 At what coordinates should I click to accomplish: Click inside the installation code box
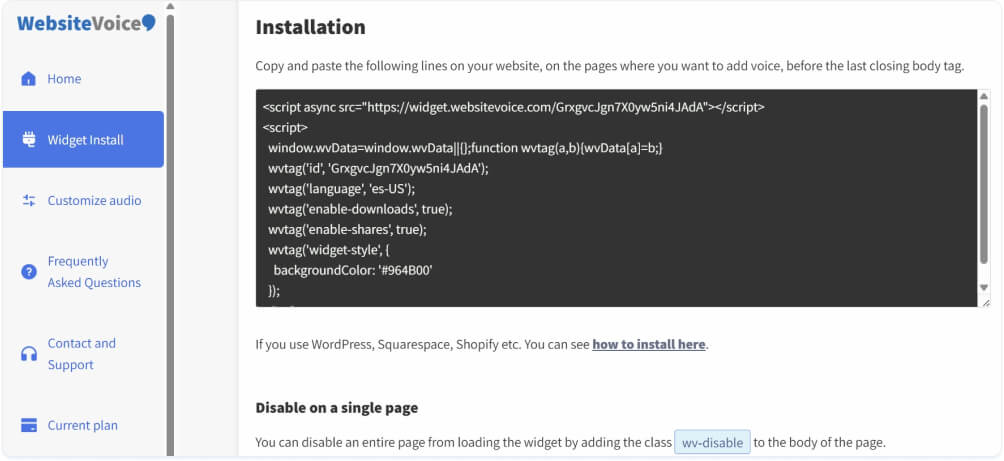[x=600, y=198]
